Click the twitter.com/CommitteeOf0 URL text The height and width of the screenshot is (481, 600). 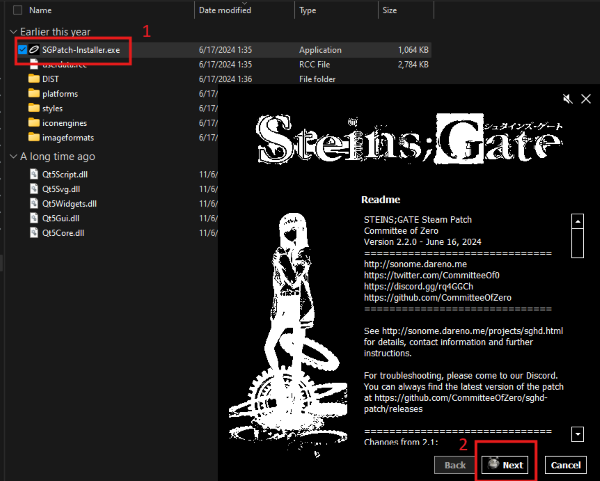tap(432, 275)
